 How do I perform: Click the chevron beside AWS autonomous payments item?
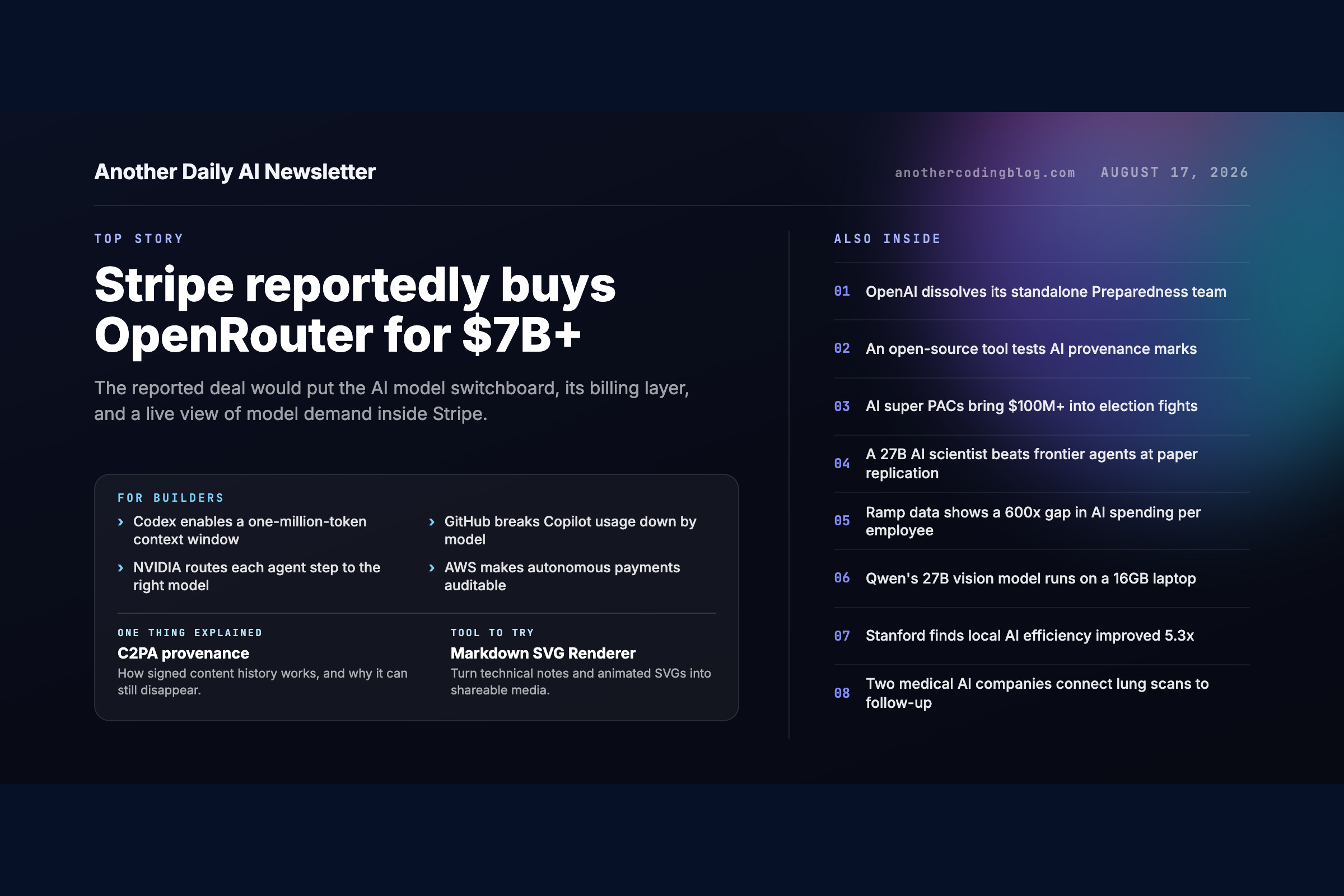(x=432, y=568)
